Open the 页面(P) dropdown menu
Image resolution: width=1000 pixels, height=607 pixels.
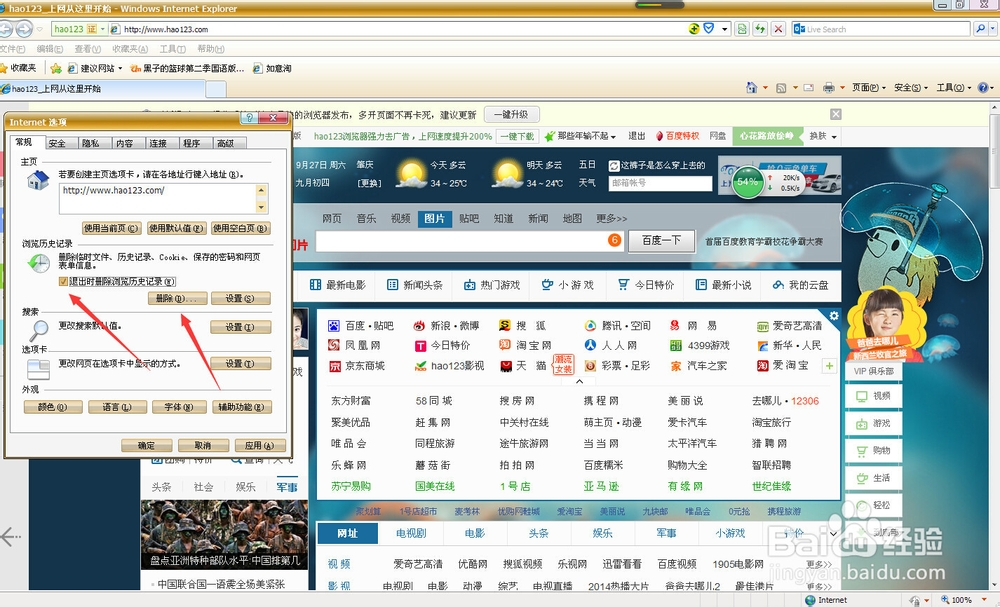(x=869, y=88)
